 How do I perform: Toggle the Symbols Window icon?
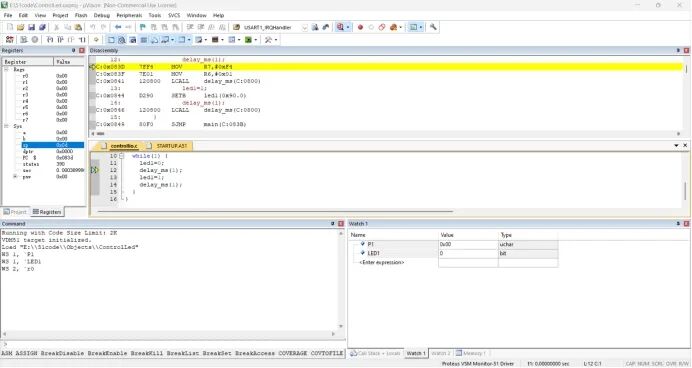click(x=133, y=40)
